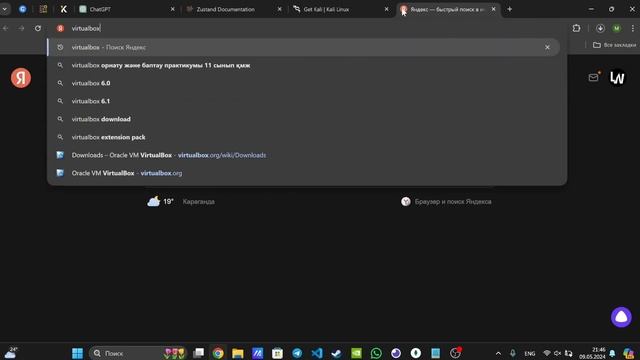Open File Explorer from the taskbar
This screenshot has width=640, height=360.
[x=238, y=353]
